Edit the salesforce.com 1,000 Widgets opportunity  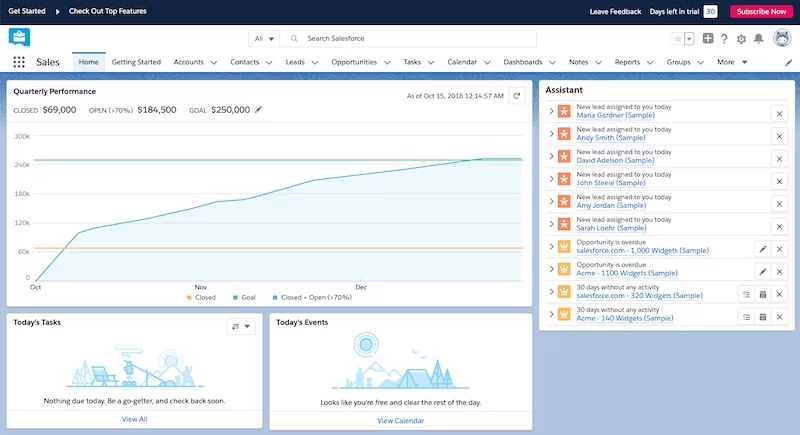[763, 249]
